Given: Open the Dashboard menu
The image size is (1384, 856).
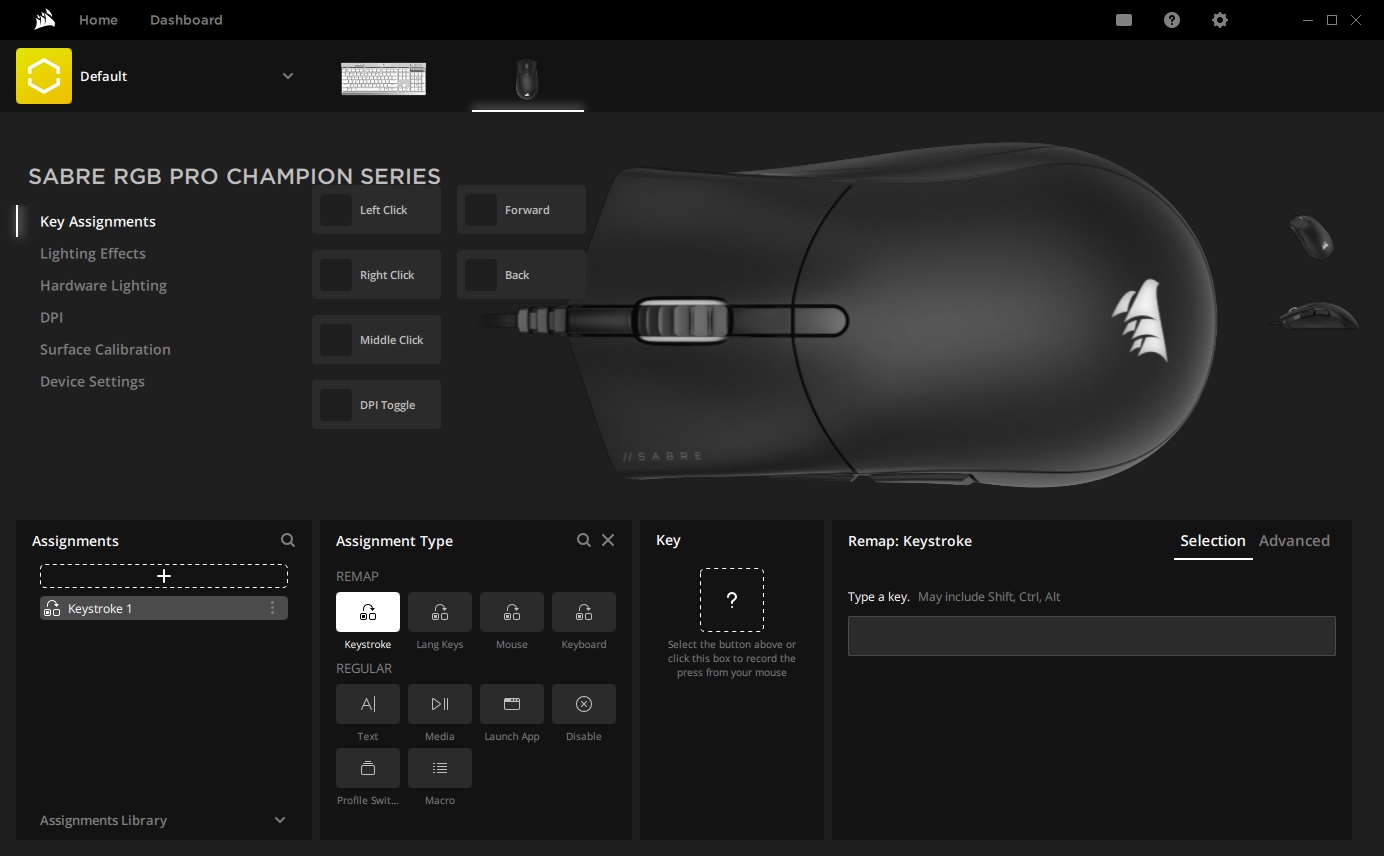Looking at the screenshot, I should 186,20.
